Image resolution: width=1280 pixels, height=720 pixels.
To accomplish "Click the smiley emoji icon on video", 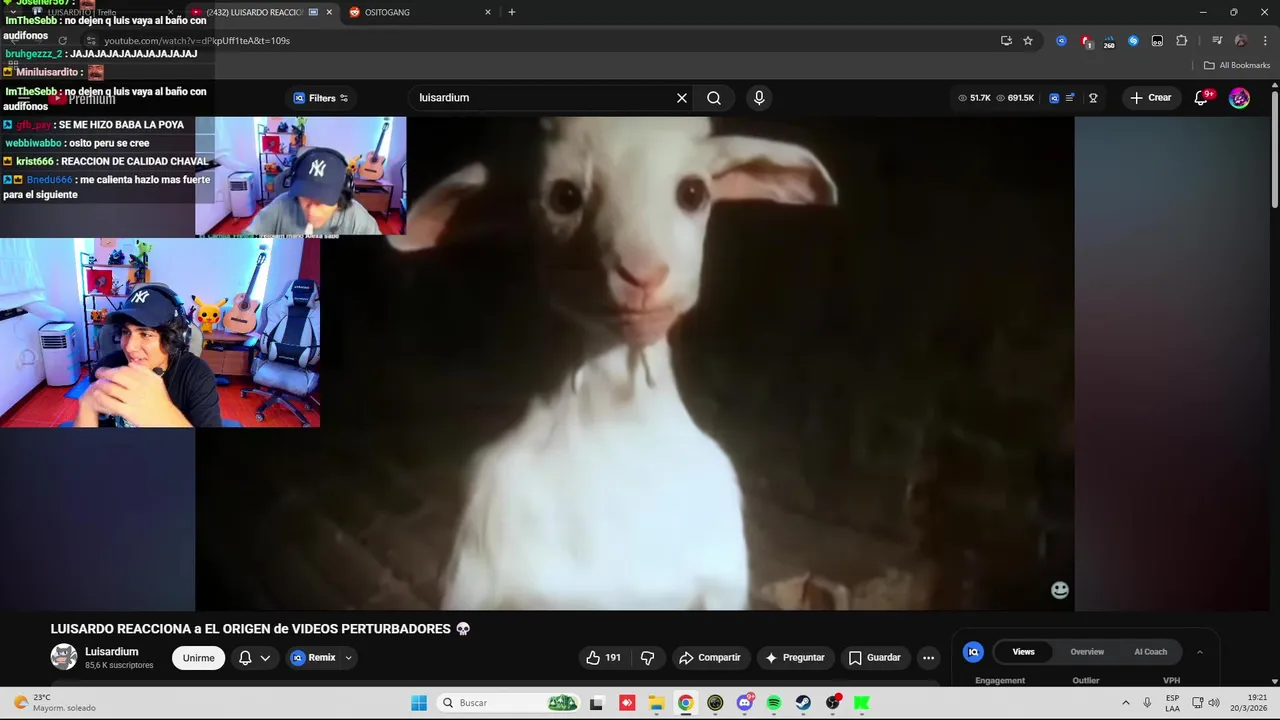I will tap(1060, 590).
